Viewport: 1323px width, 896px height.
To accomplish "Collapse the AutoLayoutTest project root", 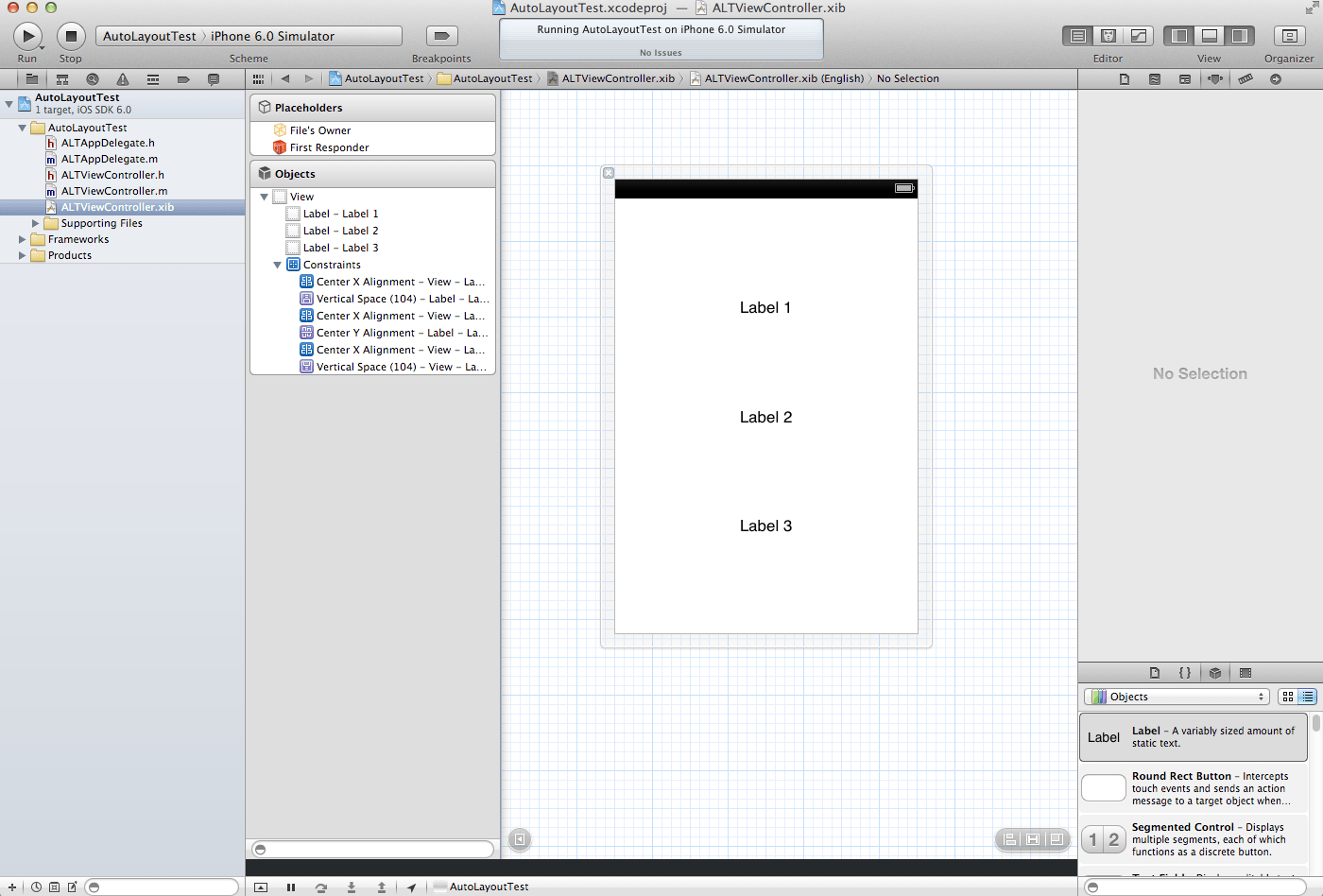I will 9,103.
